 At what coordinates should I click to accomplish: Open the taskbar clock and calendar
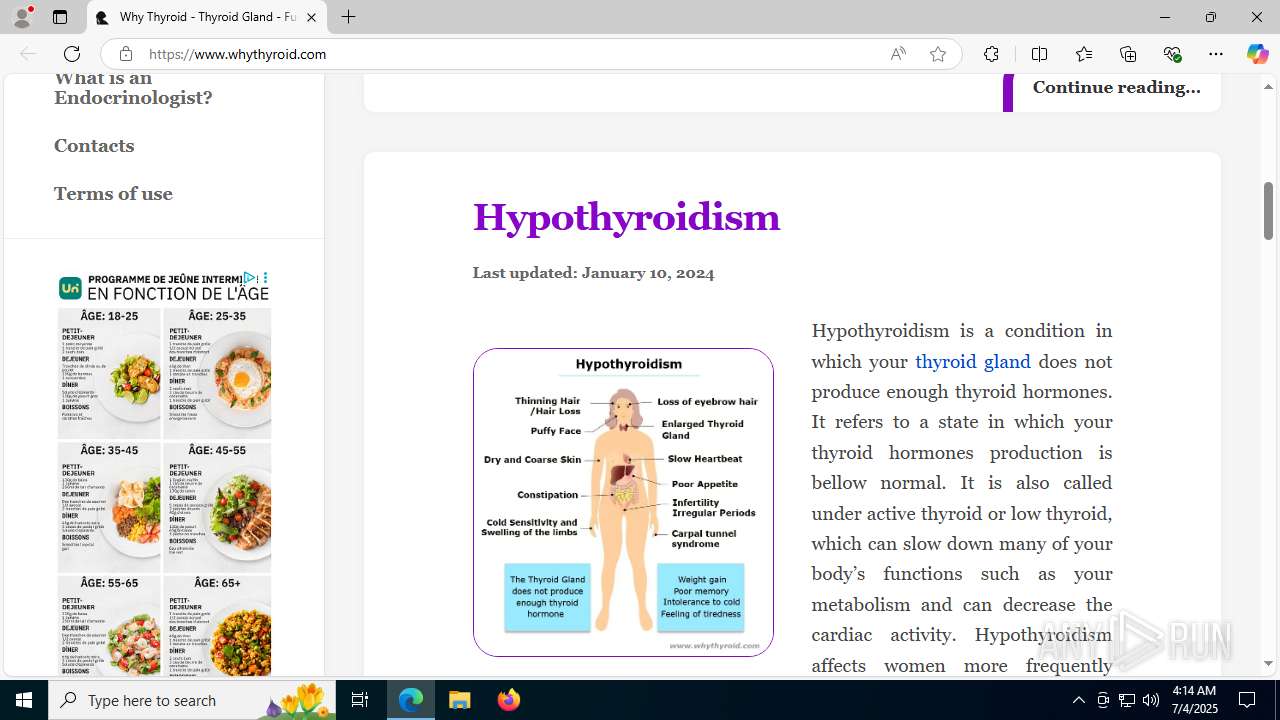[x=1194, y=700]
